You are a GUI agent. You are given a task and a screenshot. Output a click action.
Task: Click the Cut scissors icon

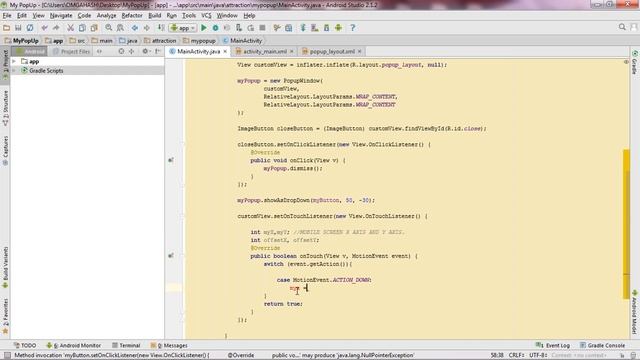[x=70, y=28]
